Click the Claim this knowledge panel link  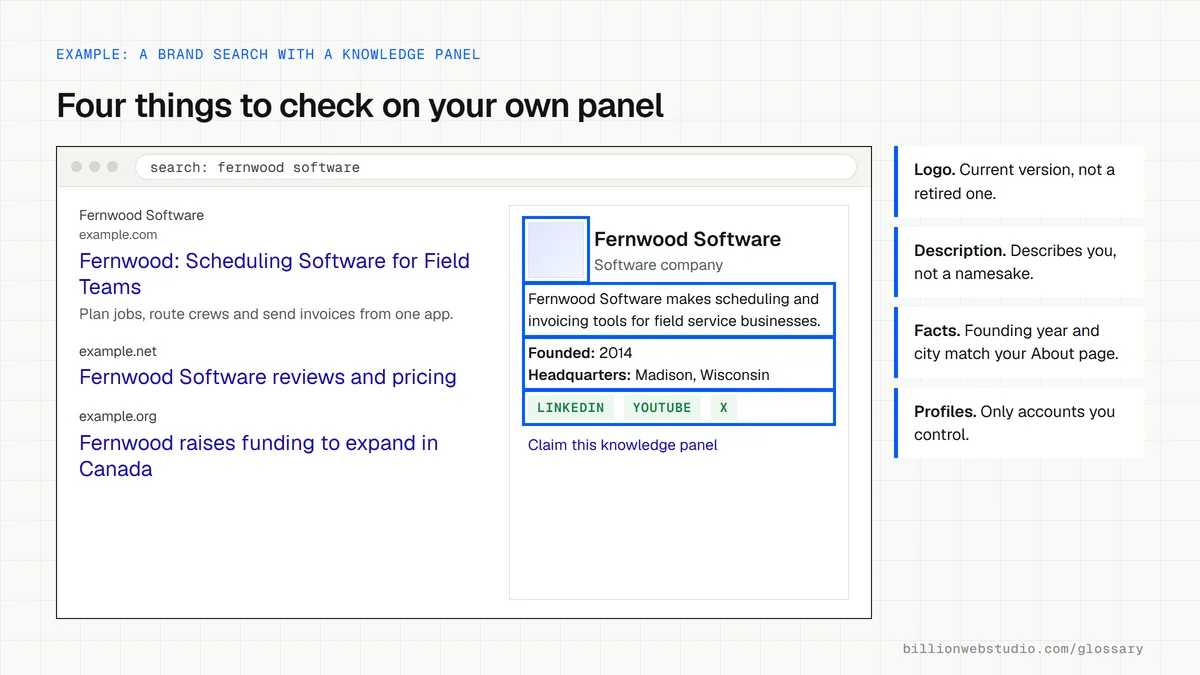(x=623, y=445)
